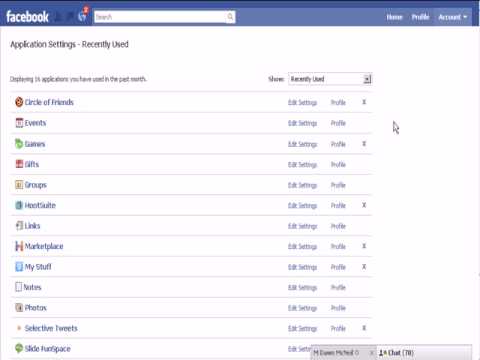Viewport: 480px width, 360px height.
Task: Open Profile link in Gifts row
Action: point(338,165)
